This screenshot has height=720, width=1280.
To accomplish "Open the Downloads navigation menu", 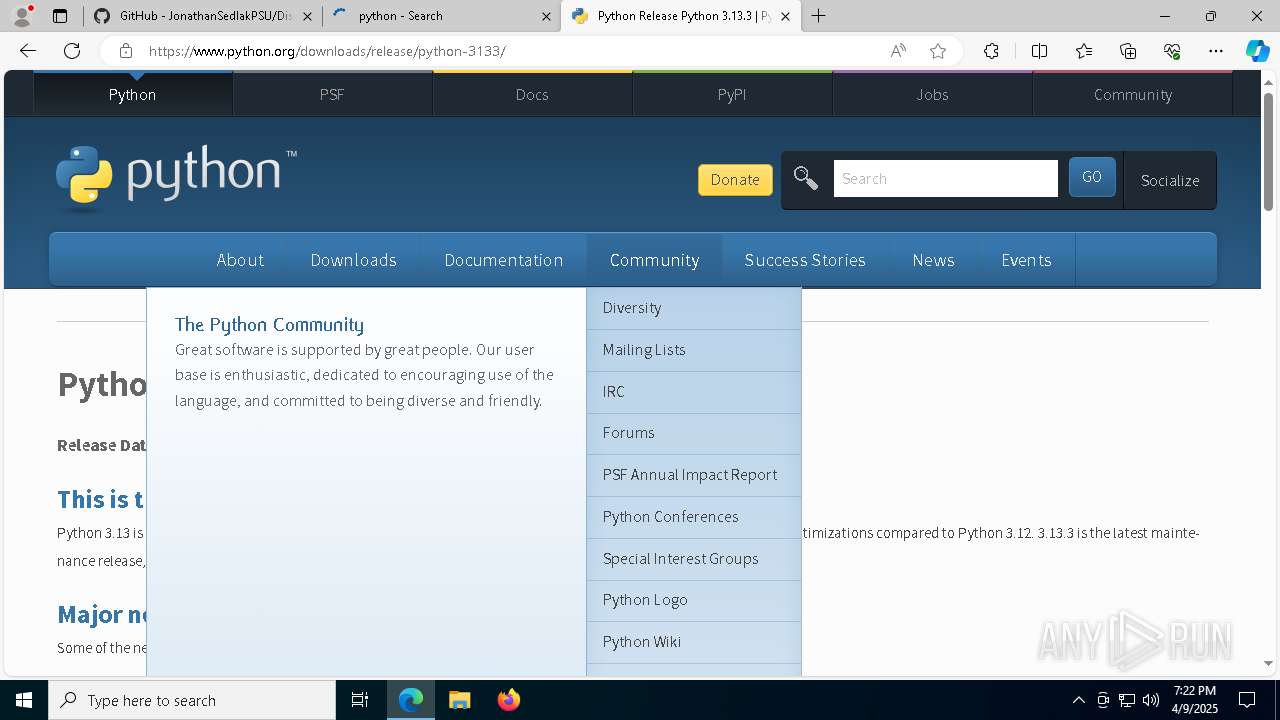I will coord(353,260).
